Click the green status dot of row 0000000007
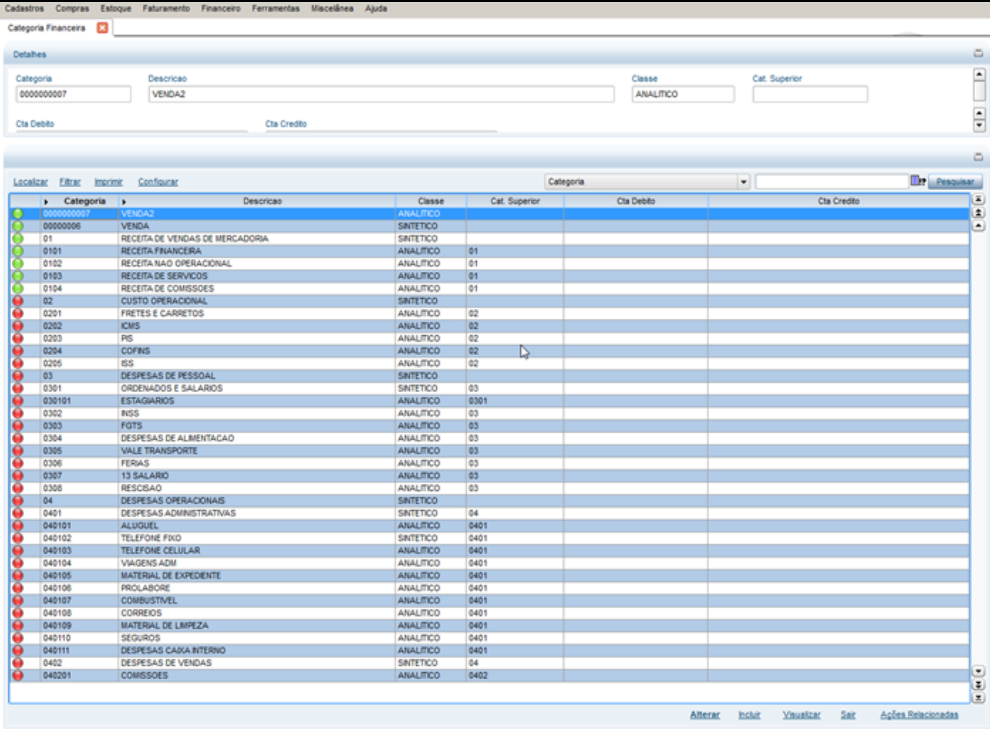This screenshot has width=990, height=729. [x=18, y=213]
